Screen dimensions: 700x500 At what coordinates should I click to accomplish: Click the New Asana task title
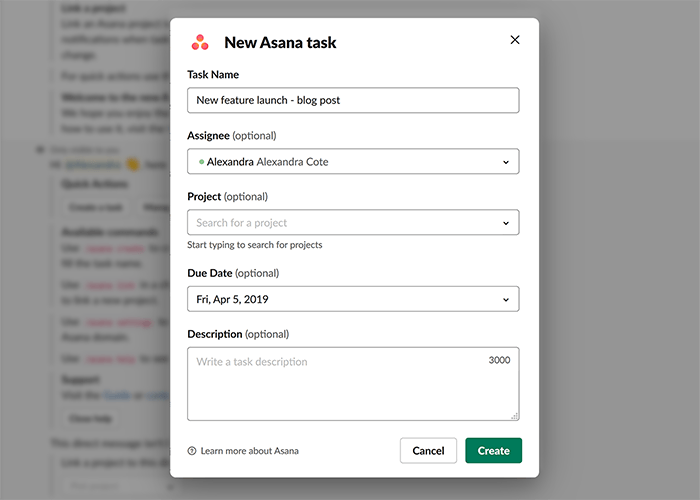tap(280, 42)
